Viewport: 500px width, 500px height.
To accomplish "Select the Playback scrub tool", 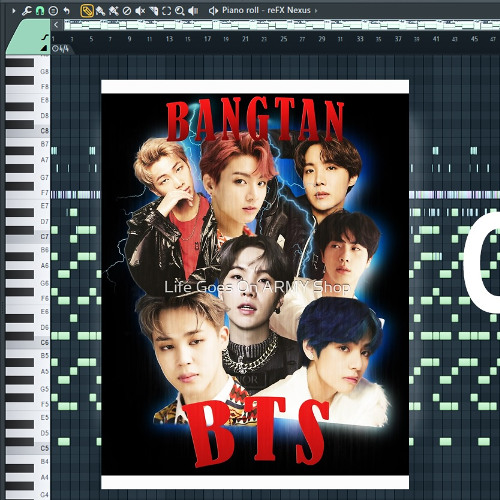I will [193, 11].
